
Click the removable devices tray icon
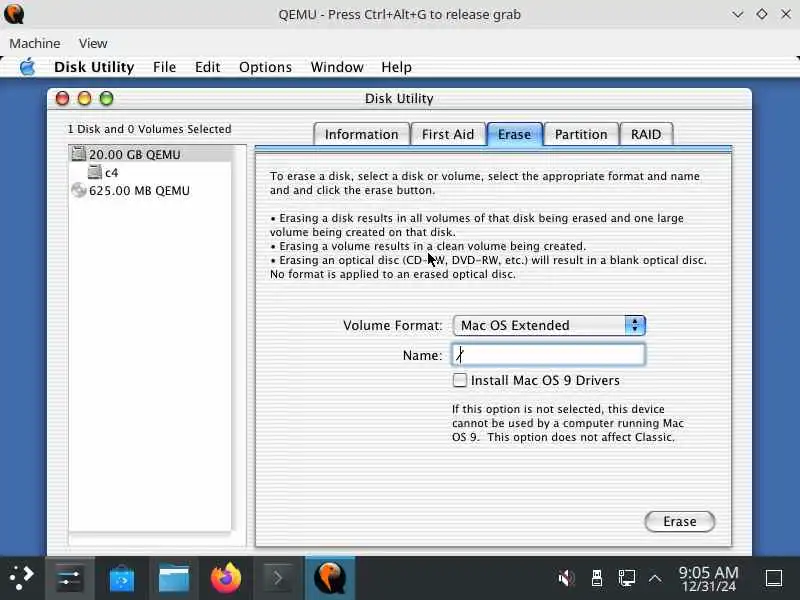tap(596, 578)
